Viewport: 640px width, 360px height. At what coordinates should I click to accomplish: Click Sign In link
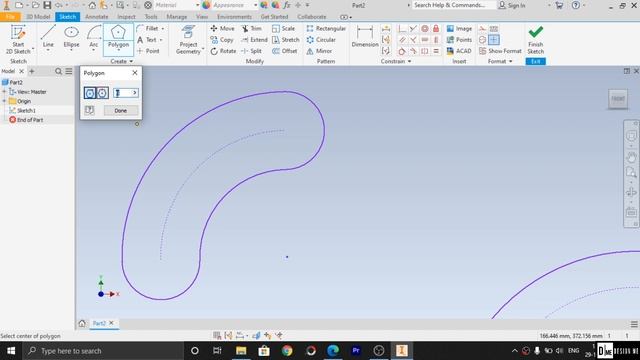512,5
